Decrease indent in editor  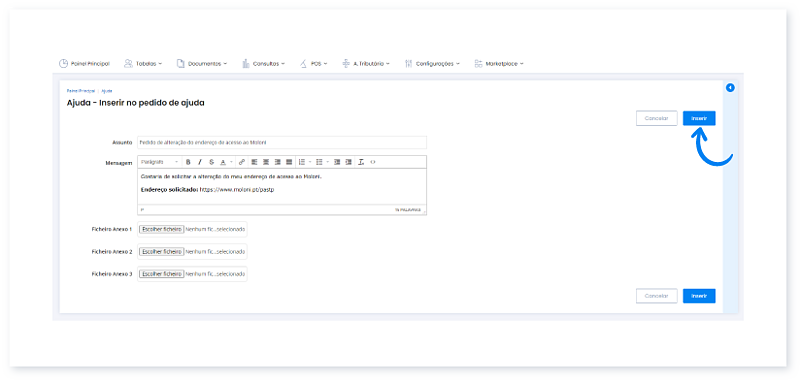(337, 162)
